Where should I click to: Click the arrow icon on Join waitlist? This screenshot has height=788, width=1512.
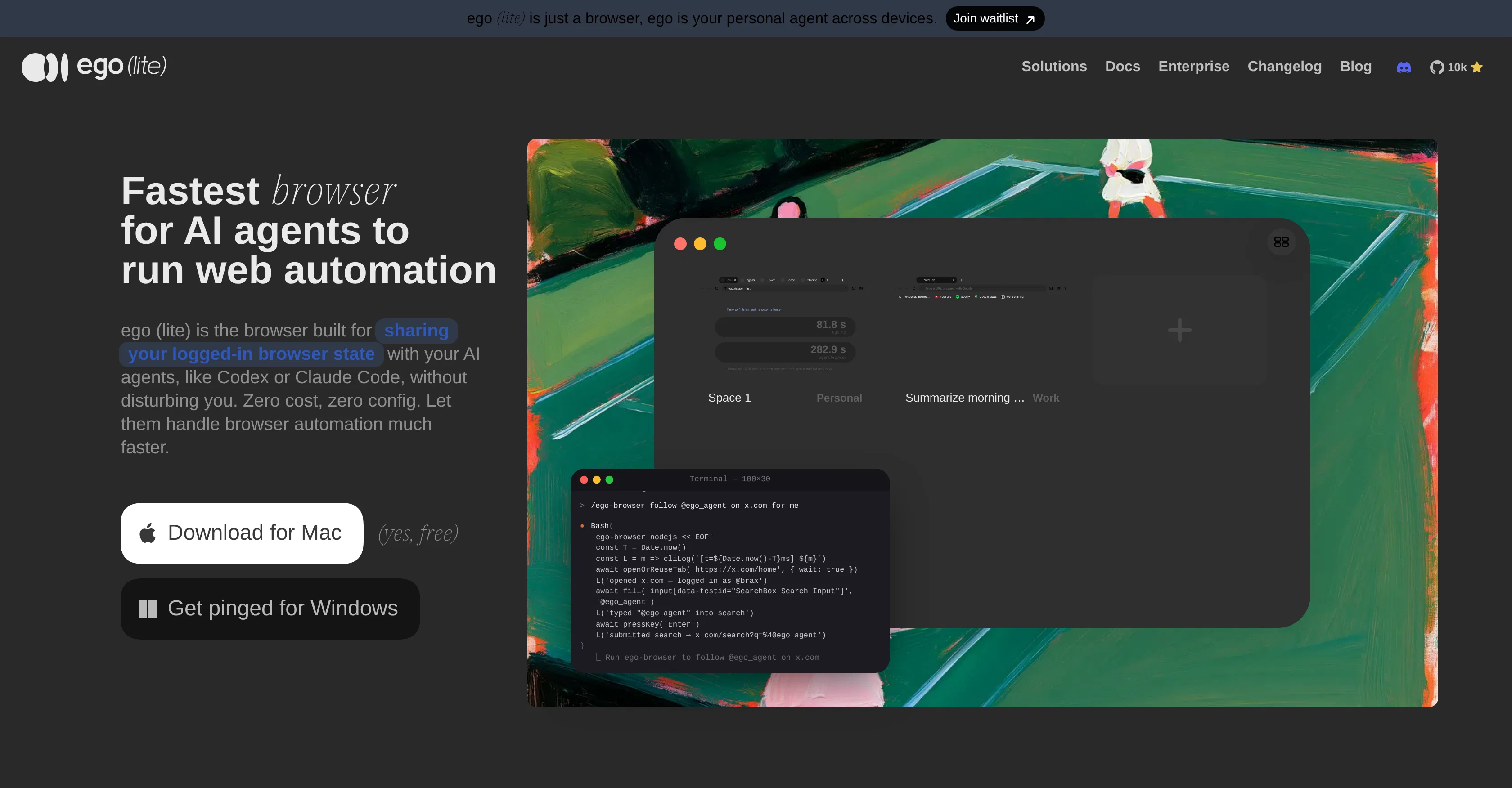[x=1030, y=19]
